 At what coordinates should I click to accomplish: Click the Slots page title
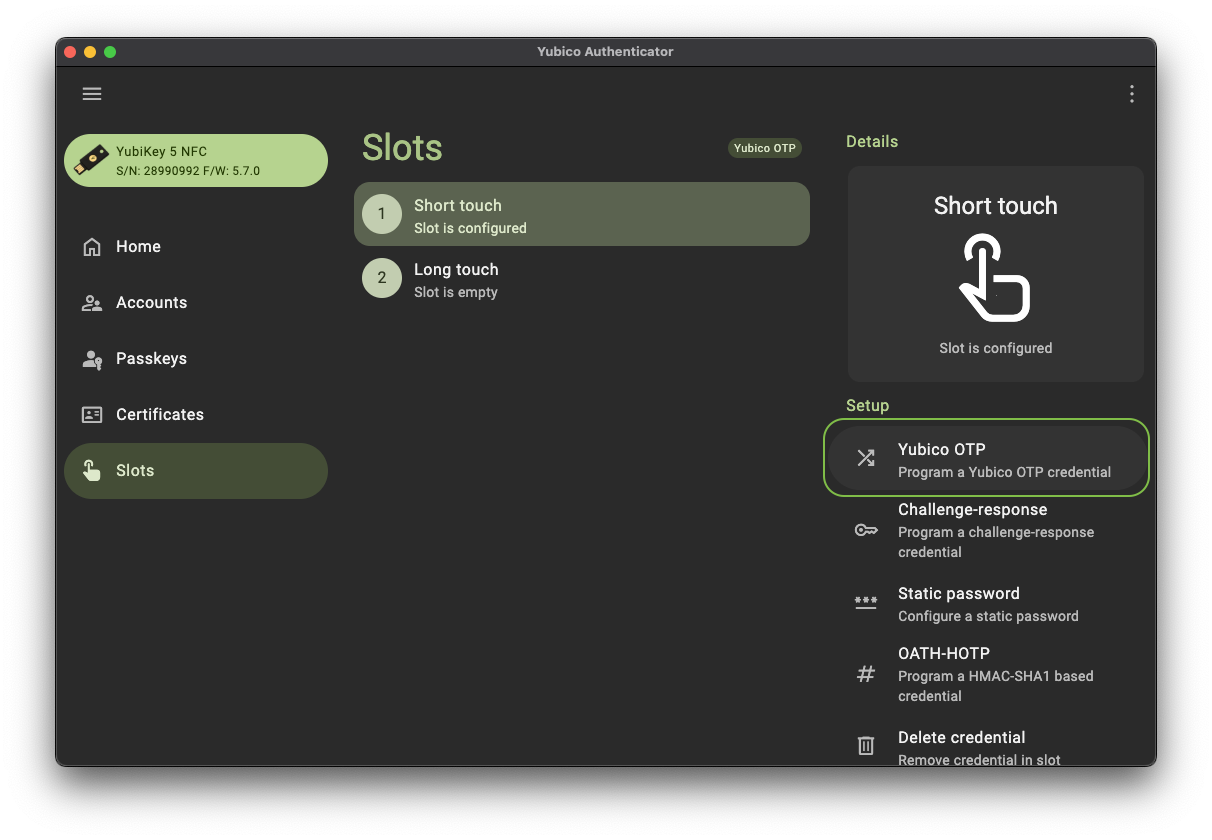(402, 148)
